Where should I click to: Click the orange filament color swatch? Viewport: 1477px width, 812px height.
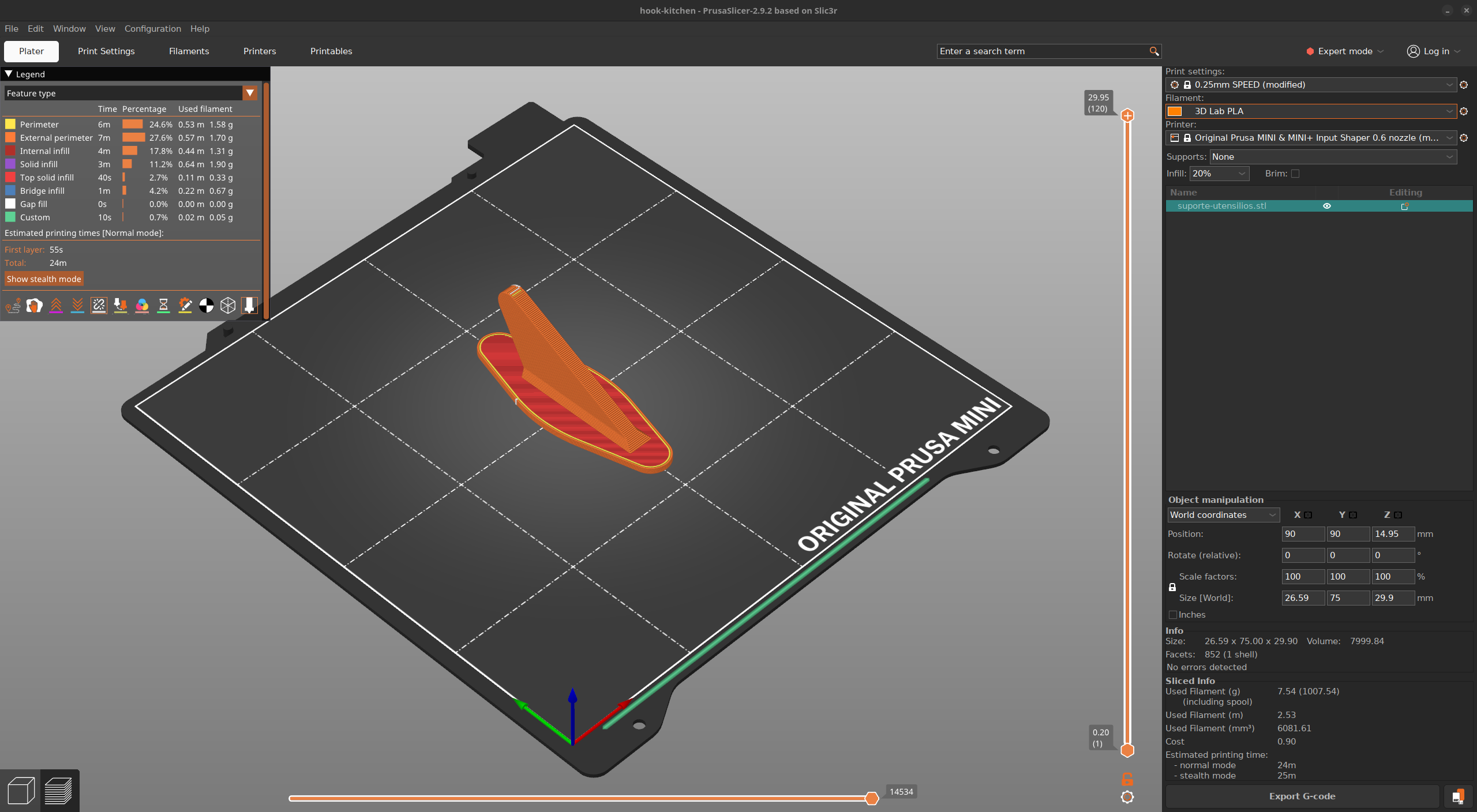pos(1175,111)
